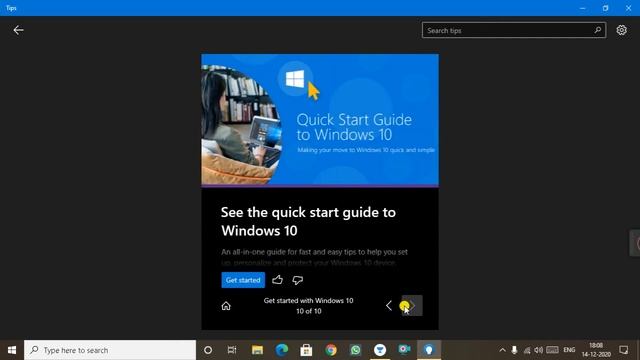Show hidden system tray icons
The width and height of the screenshot is (640, 360).
pyautogui.click(x=502, y=350)
